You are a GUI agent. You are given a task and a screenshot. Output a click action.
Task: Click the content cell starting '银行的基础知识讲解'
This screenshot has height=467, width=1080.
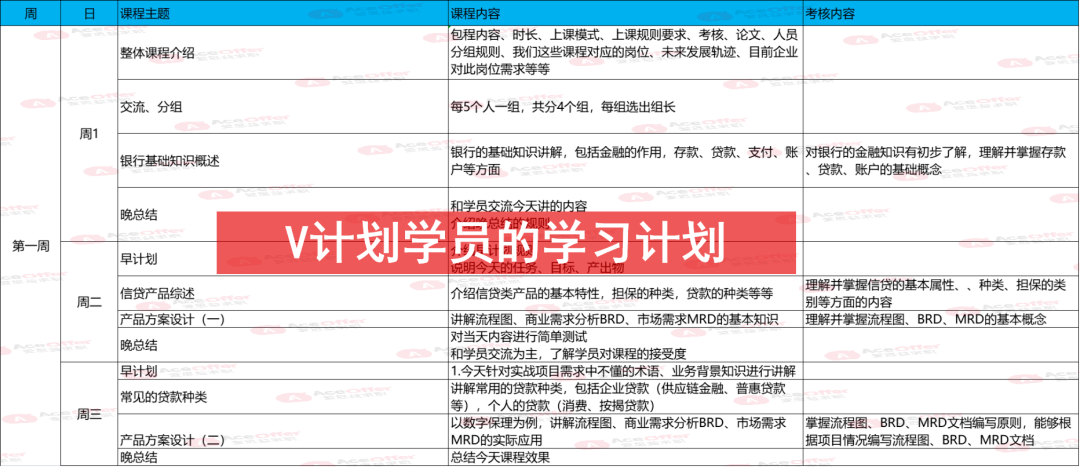click(x=625, y=160)
